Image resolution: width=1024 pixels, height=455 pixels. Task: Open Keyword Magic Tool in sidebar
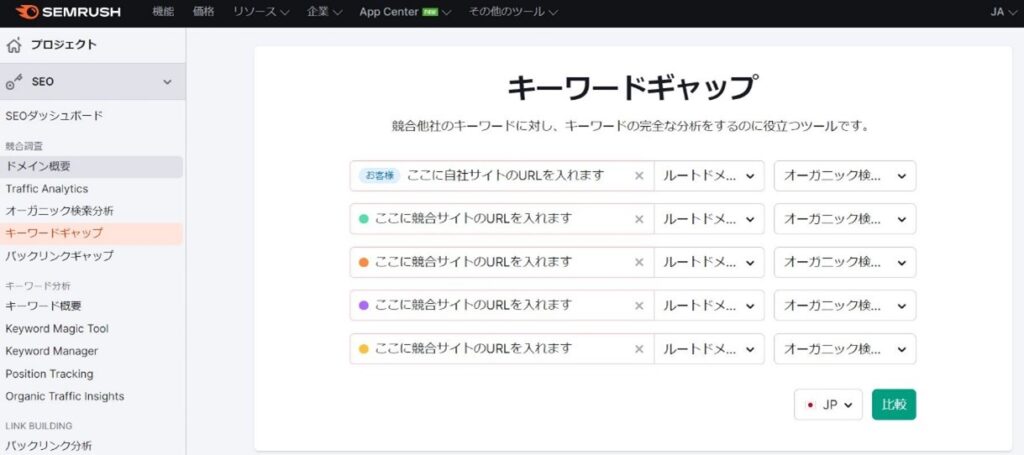pyautogui.click(x=57, y=328)
